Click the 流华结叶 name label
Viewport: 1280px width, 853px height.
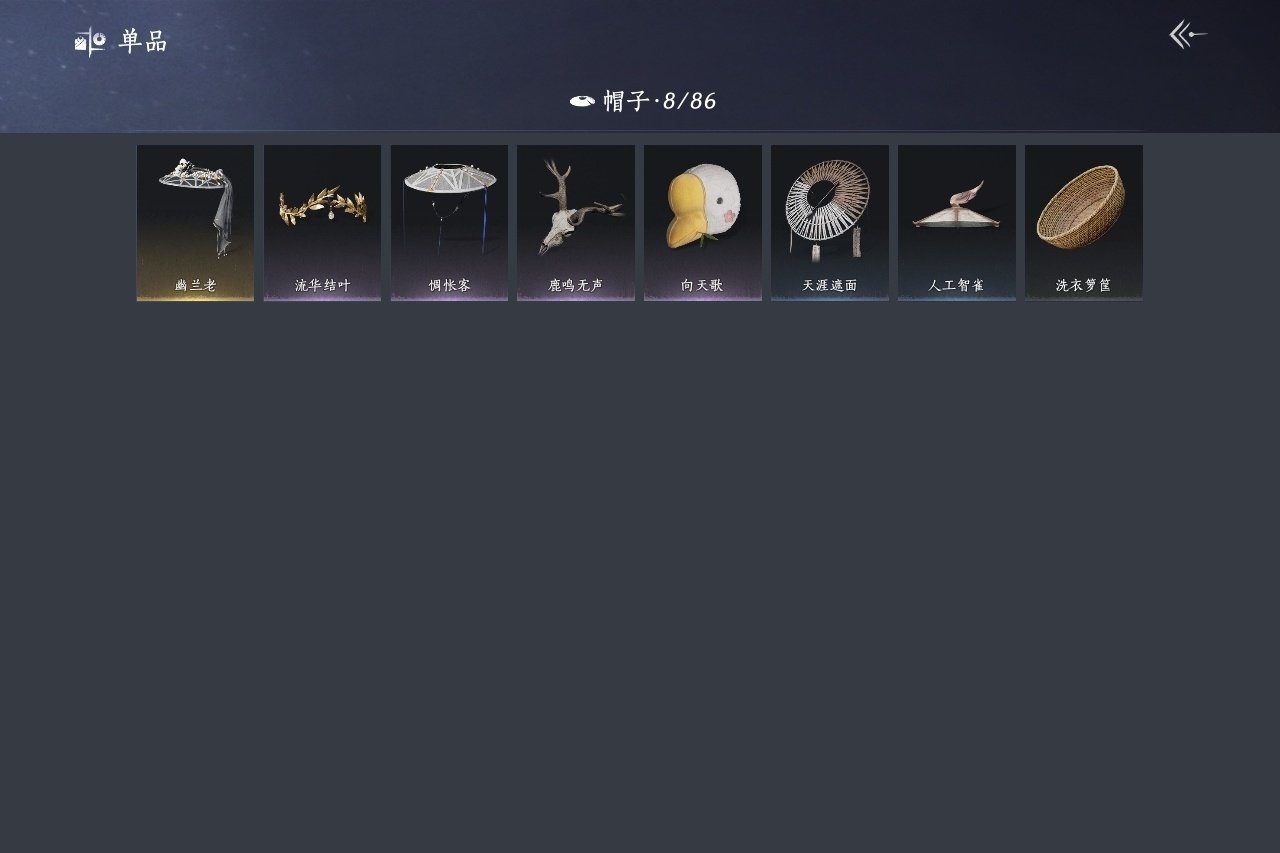tap(322, 285)
